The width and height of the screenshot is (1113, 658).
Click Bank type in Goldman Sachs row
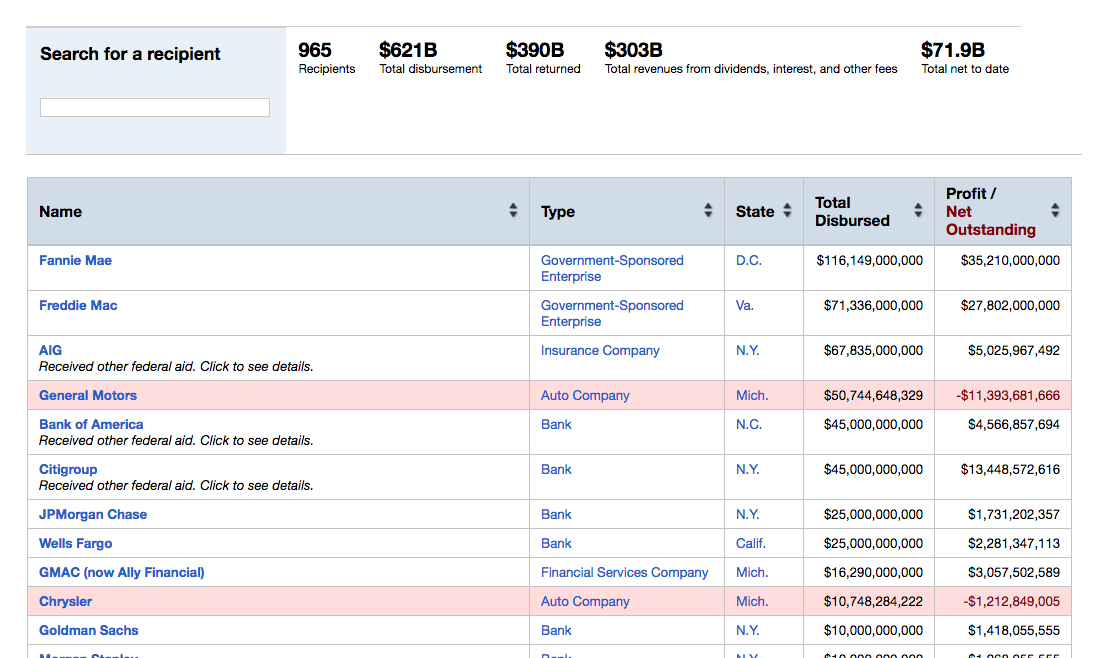coord(556,630)
